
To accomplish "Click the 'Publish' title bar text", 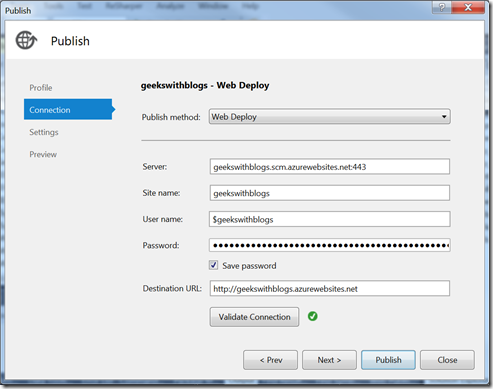I will 18,11.
